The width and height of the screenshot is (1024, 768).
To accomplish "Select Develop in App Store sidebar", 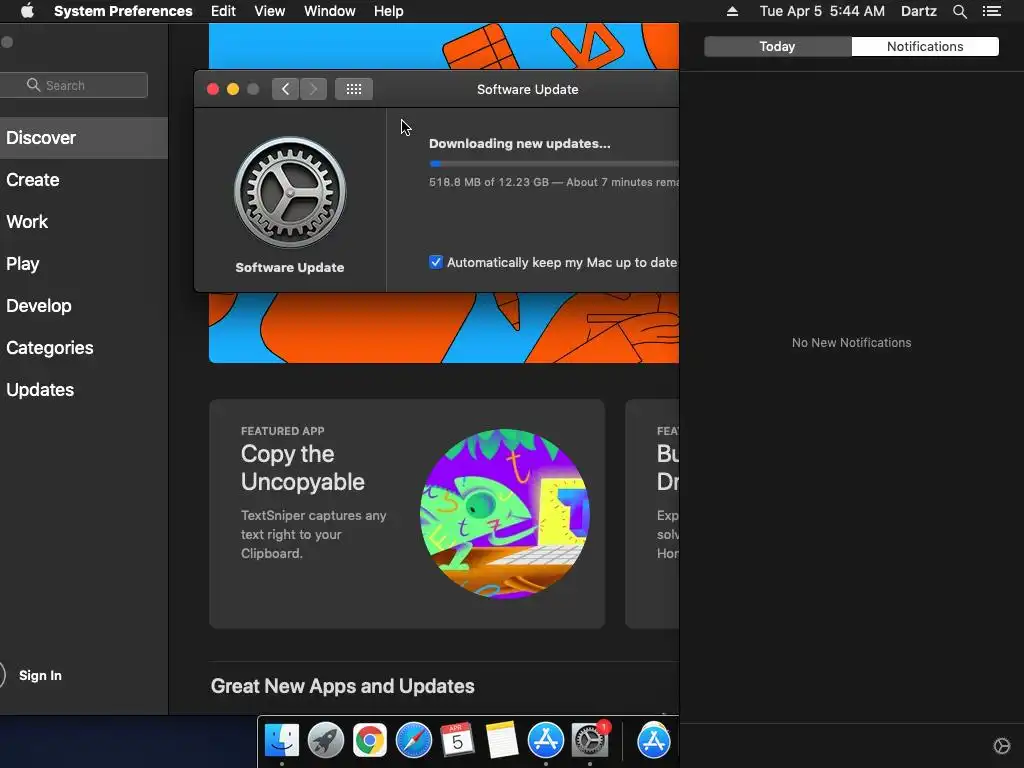I will pyautogui.click(x=84, y=306).
